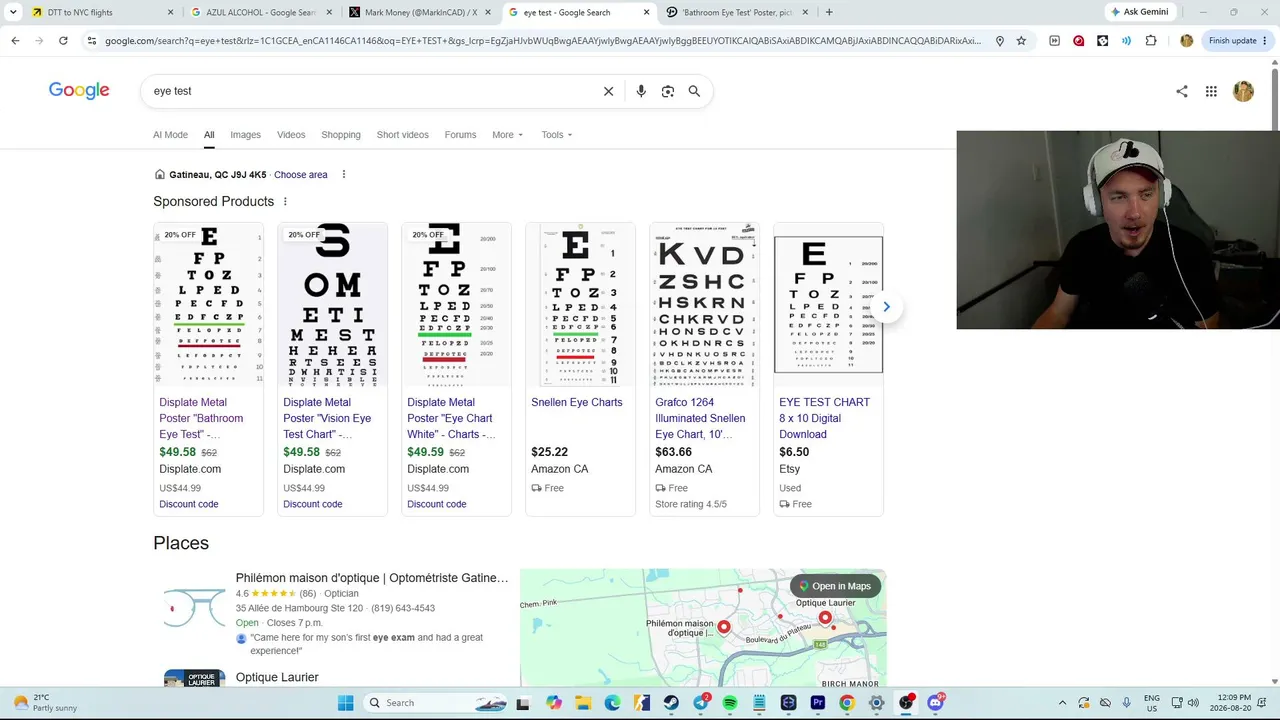The height and width of the screenshot is (720, 1280).
Task: Click the browser address bar URL
Action: [543, 41]
